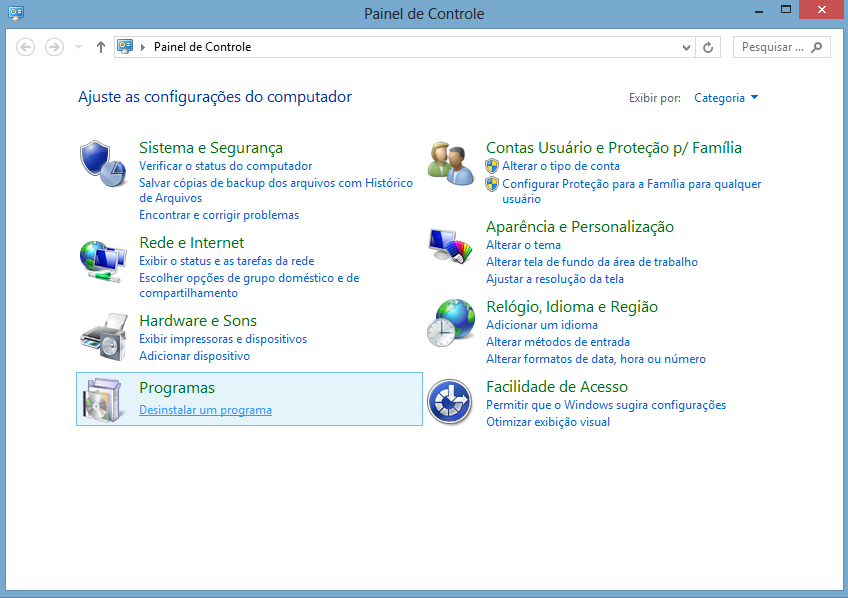Click Configurar Proteção para a Família link

[x=632, y=191]
